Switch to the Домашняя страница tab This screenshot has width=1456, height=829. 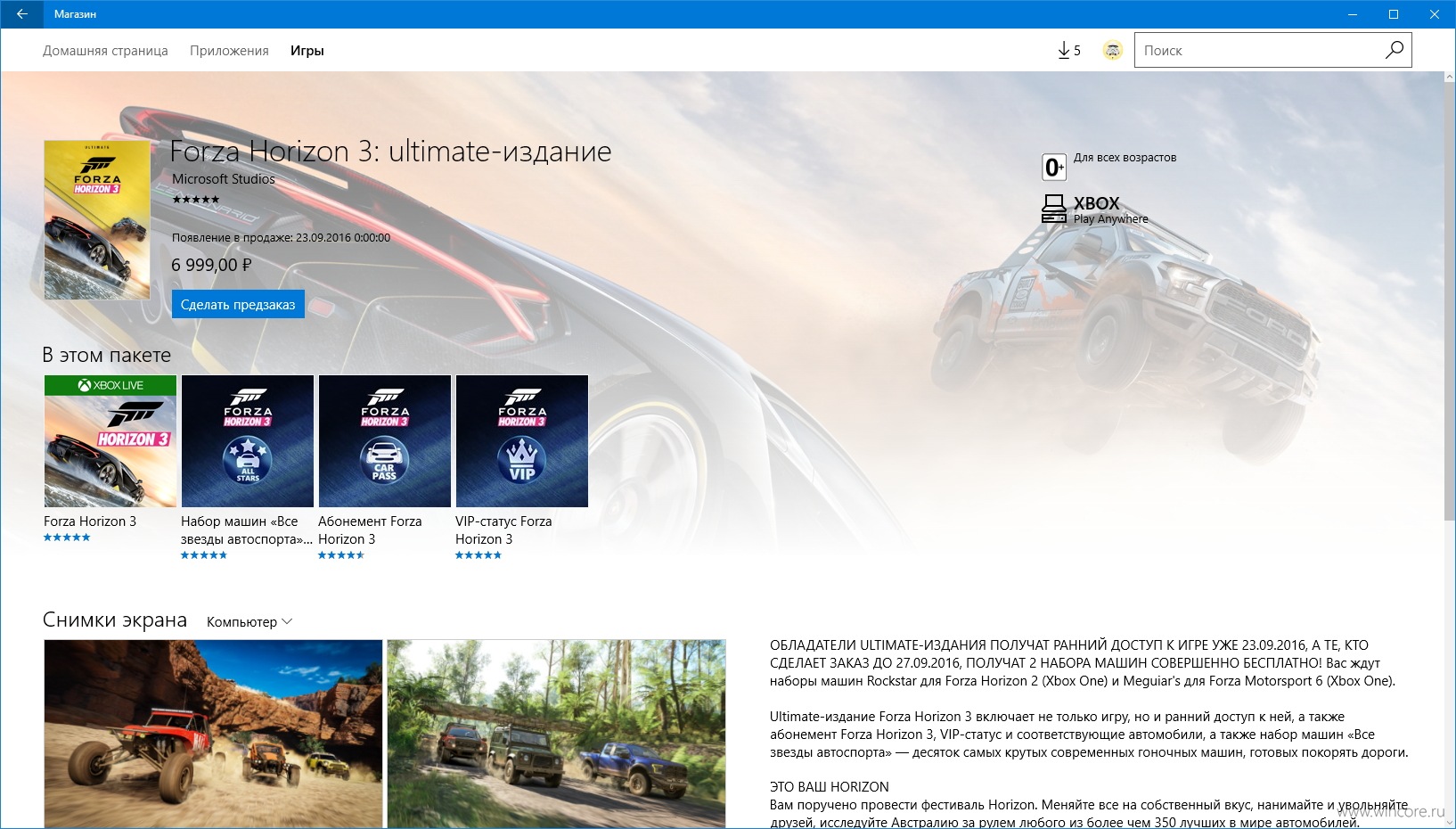tap(105, 51)
